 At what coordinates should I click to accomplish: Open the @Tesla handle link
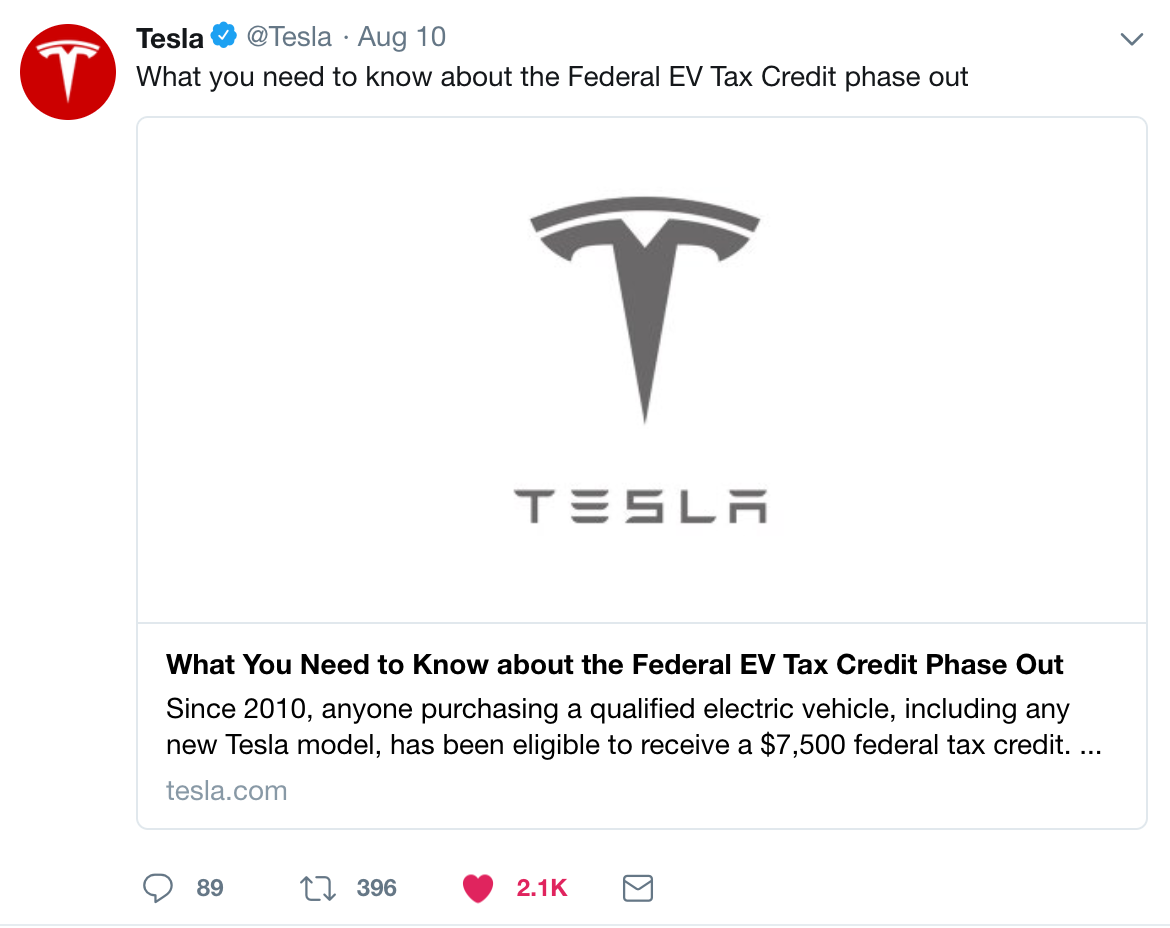click(289, 37)
